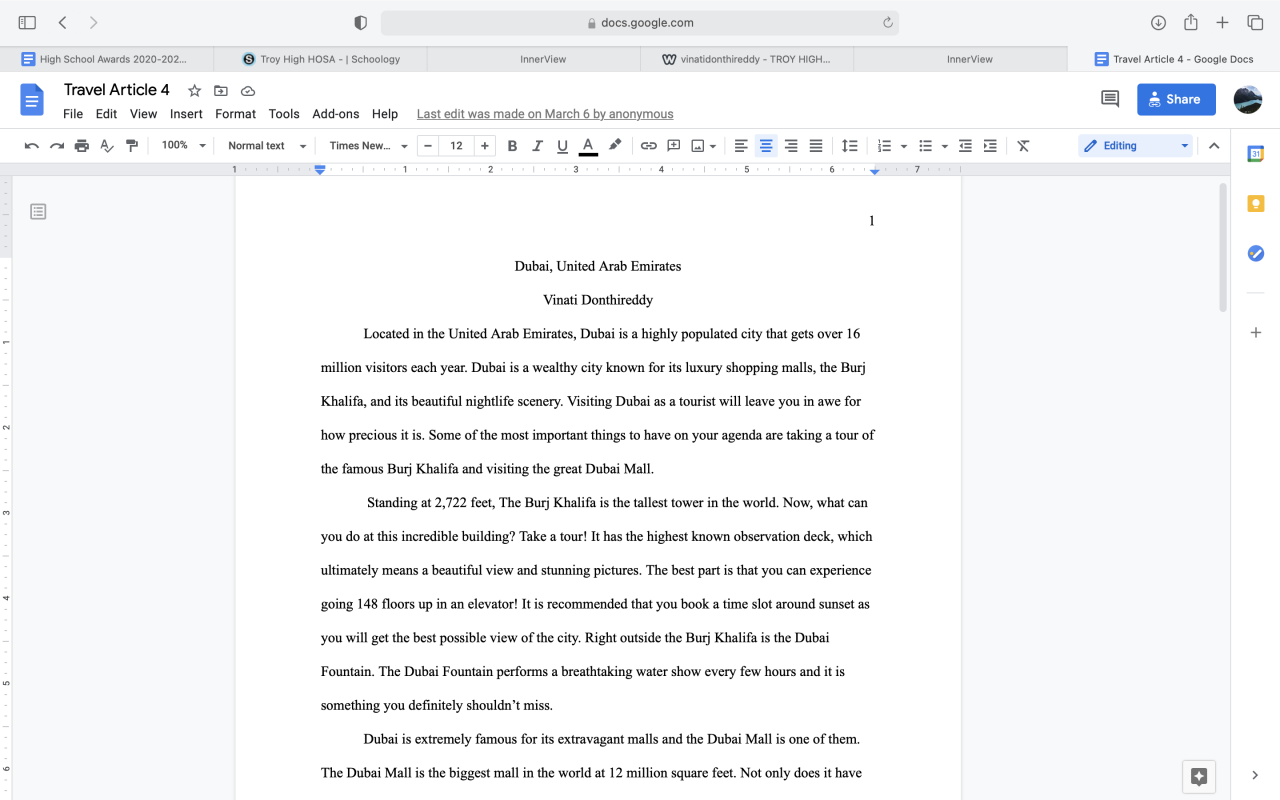1280x800 pixels.
Task: Click the Redo arrow icon
Action: pos(57,146)
